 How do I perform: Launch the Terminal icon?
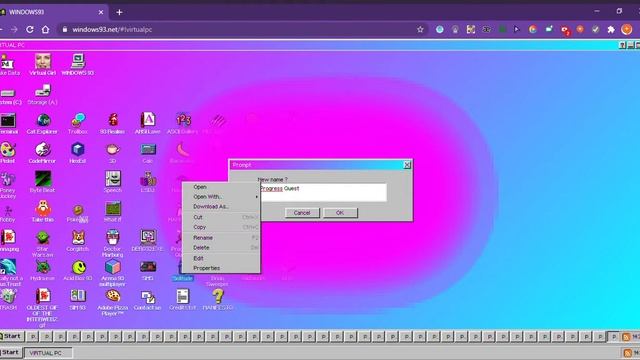coord(8,124)
